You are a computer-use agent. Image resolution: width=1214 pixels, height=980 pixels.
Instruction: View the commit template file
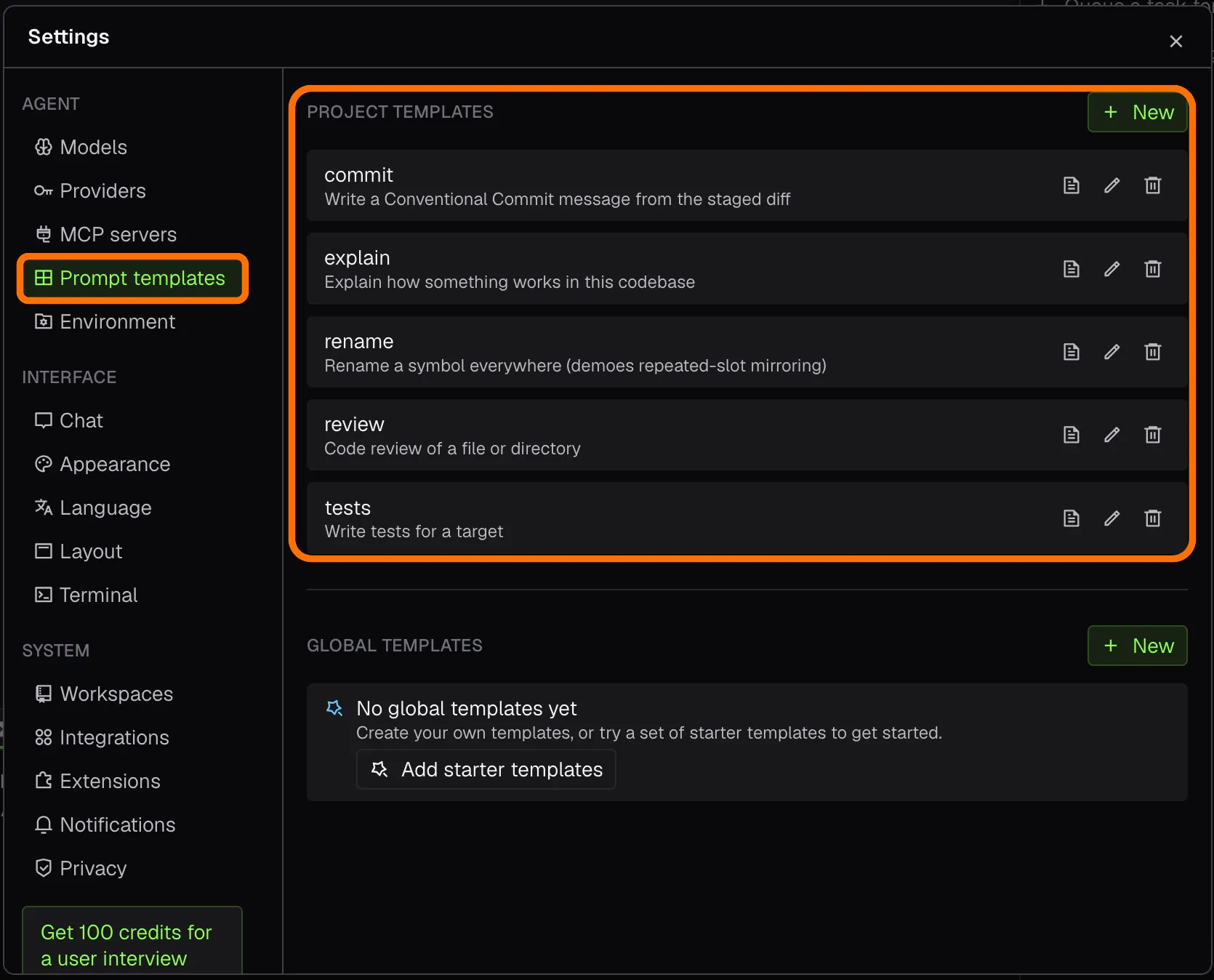pyautogui.click(x=1071, y=185)
